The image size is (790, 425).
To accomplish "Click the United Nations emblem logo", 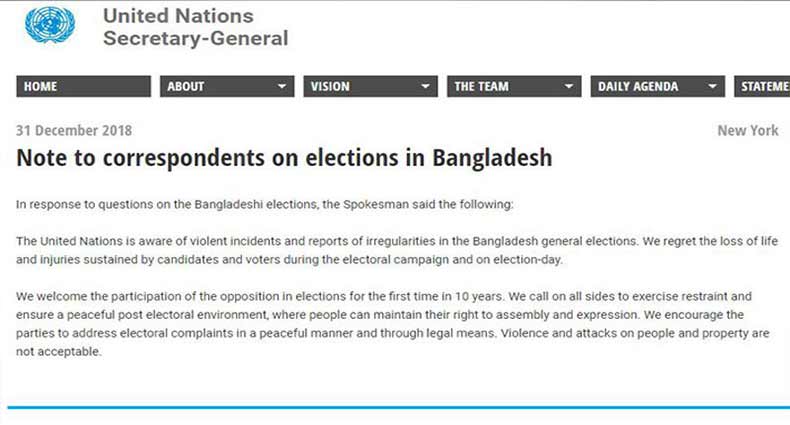I will [x=50, y=27].
